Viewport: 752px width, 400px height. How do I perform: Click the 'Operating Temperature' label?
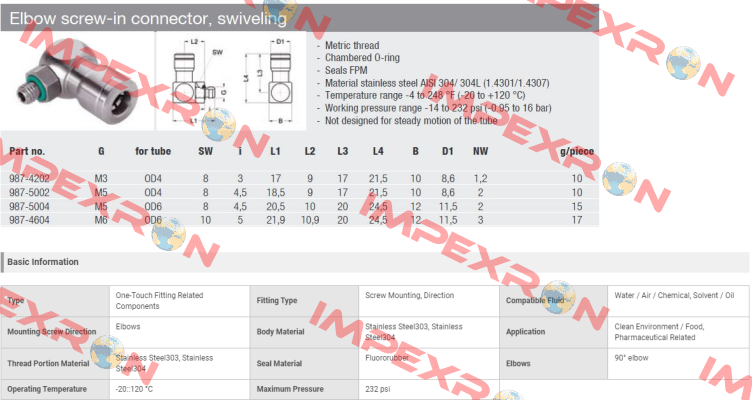(47, 389)
